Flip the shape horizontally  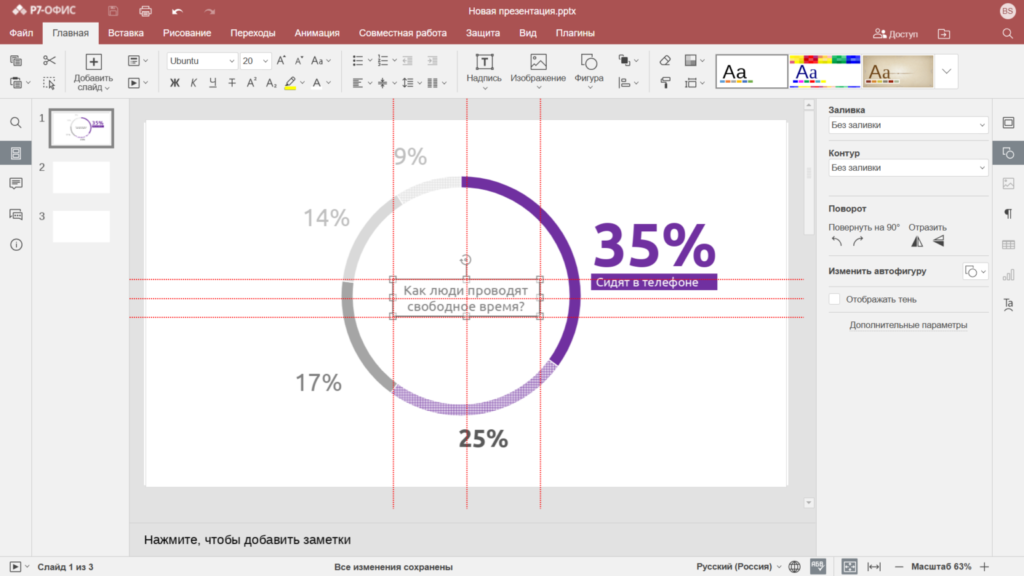click(917, 242)
